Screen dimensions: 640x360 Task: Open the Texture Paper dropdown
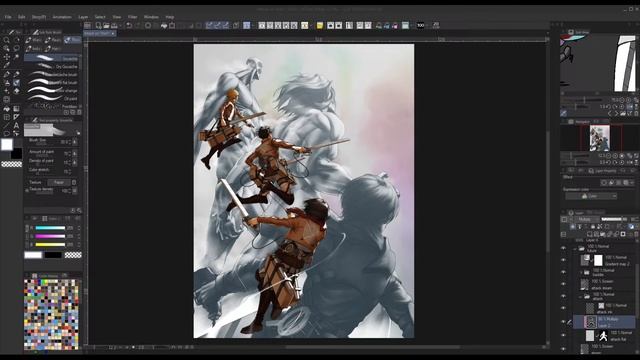(x=60, y=182)
